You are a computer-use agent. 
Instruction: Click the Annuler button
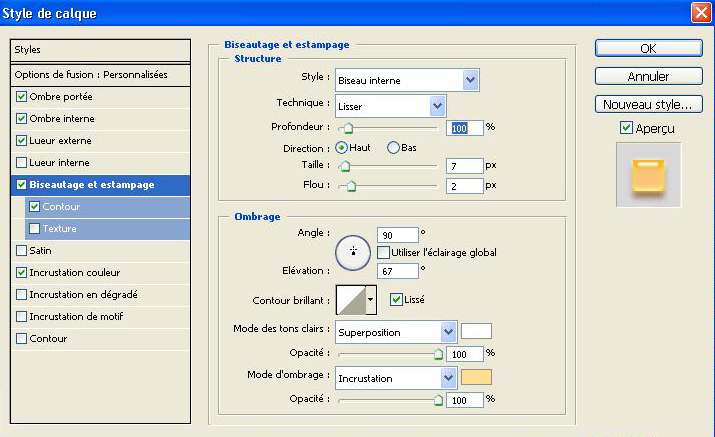(648, 76)
